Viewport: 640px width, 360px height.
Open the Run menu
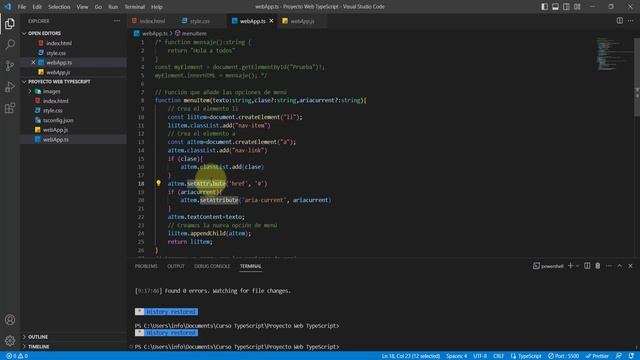[113, 7]
